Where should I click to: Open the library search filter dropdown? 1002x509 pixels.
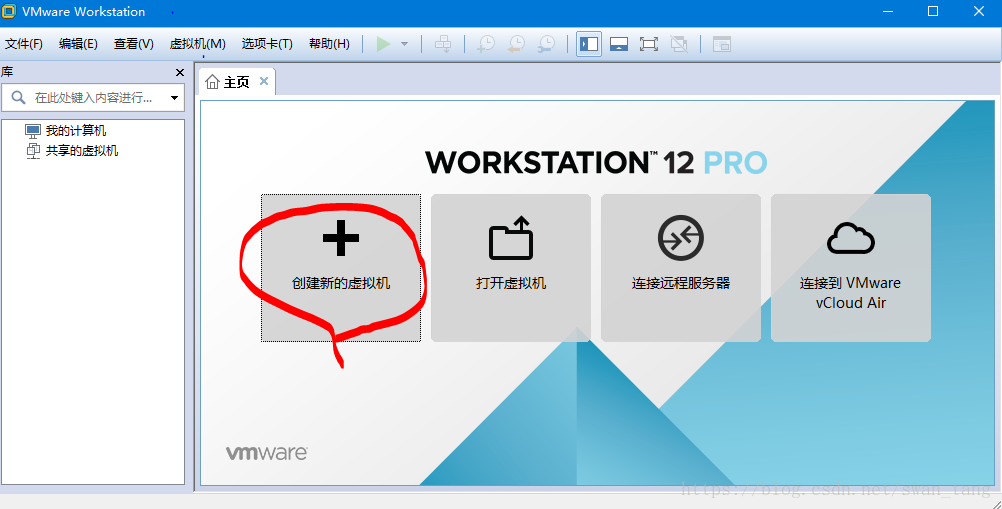tap(174, 98)
